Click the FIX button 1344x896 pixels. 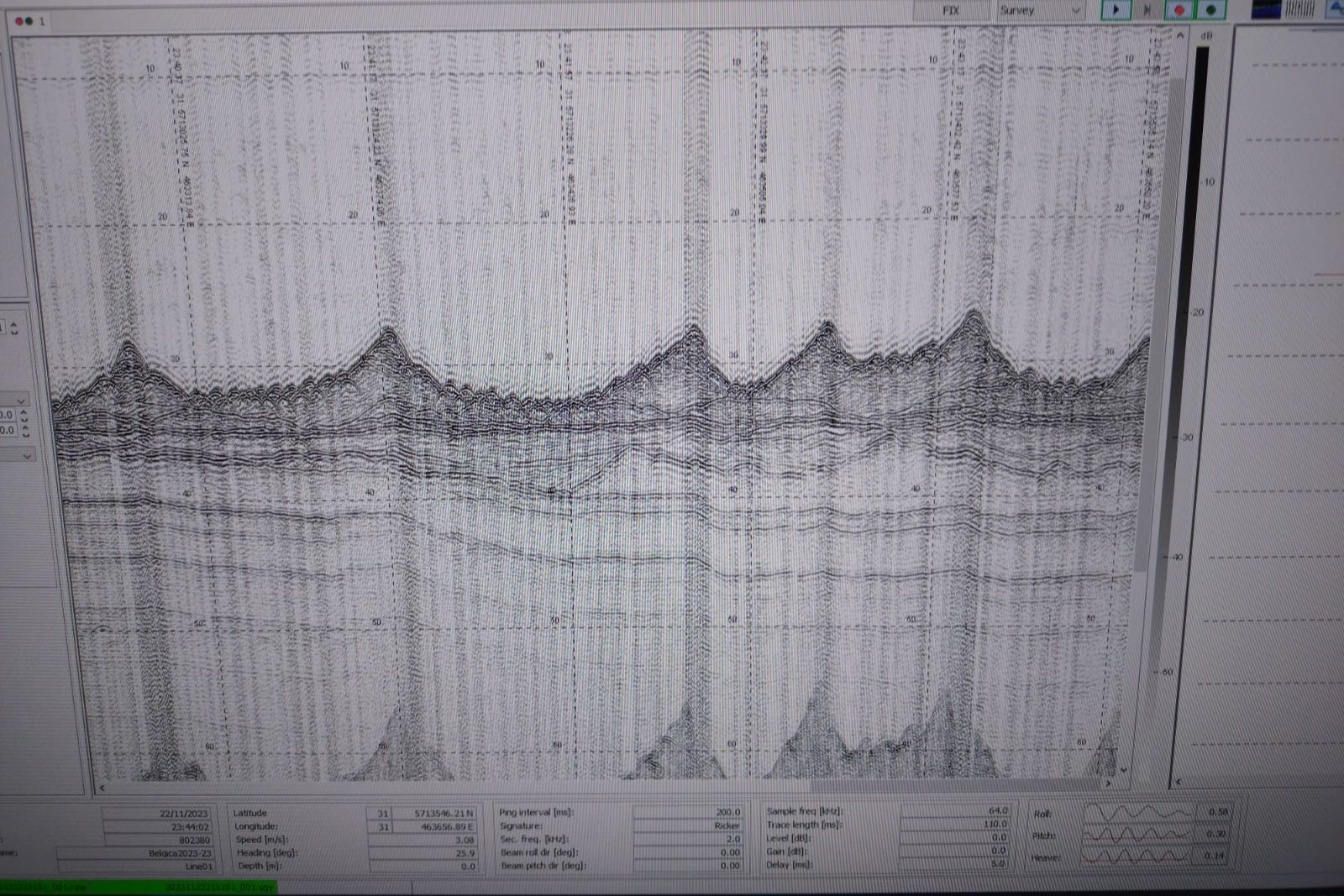coord(950,10)
